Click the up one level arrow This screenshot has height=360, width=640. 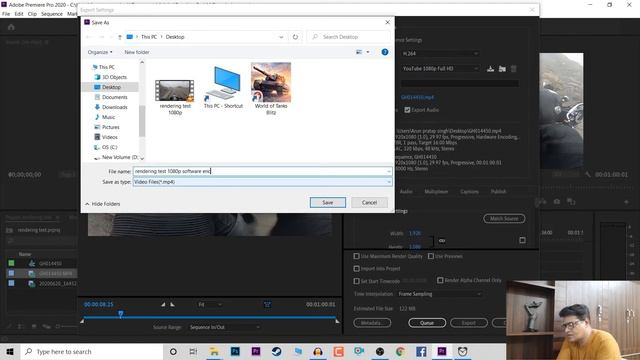[x=120, y=37]
